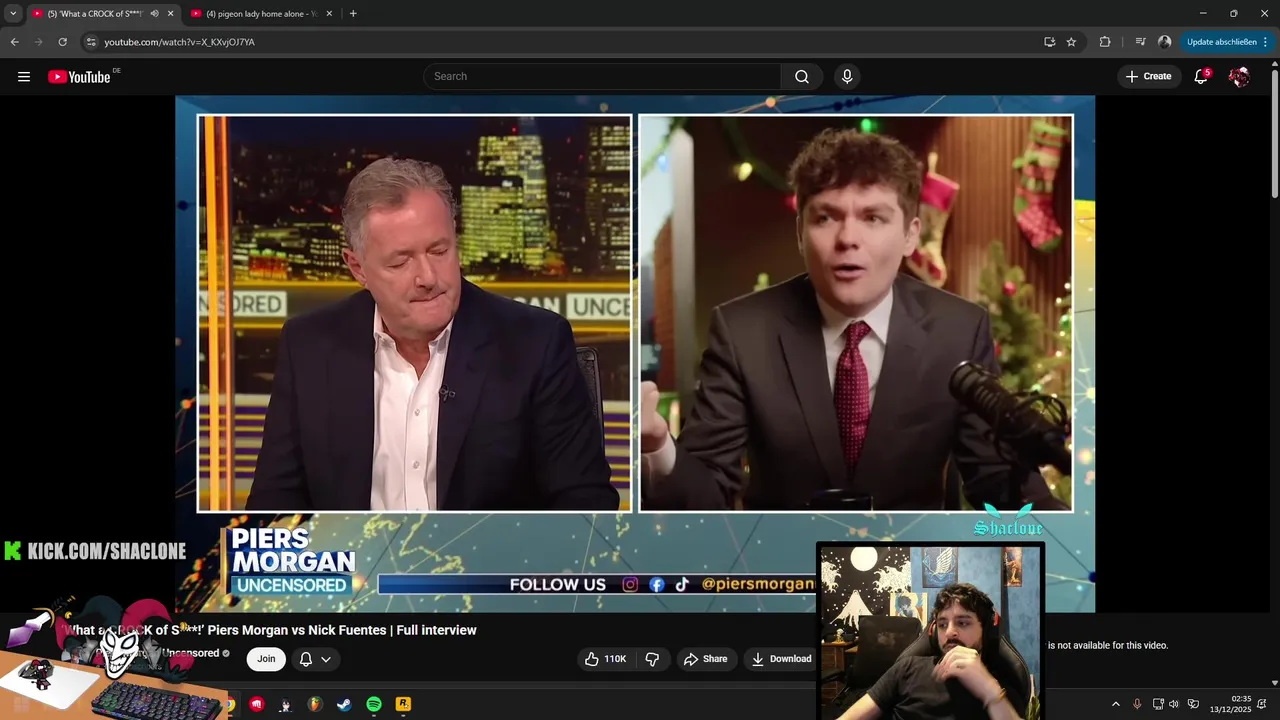Expand the tab search dropdown
This screenshot has height=720, width=1280.
(13, 14)
